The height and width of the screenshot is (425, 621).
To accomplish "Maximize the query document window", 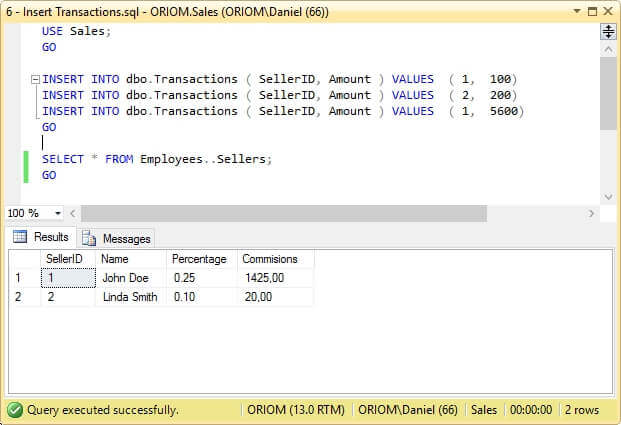I will (592, 11).
